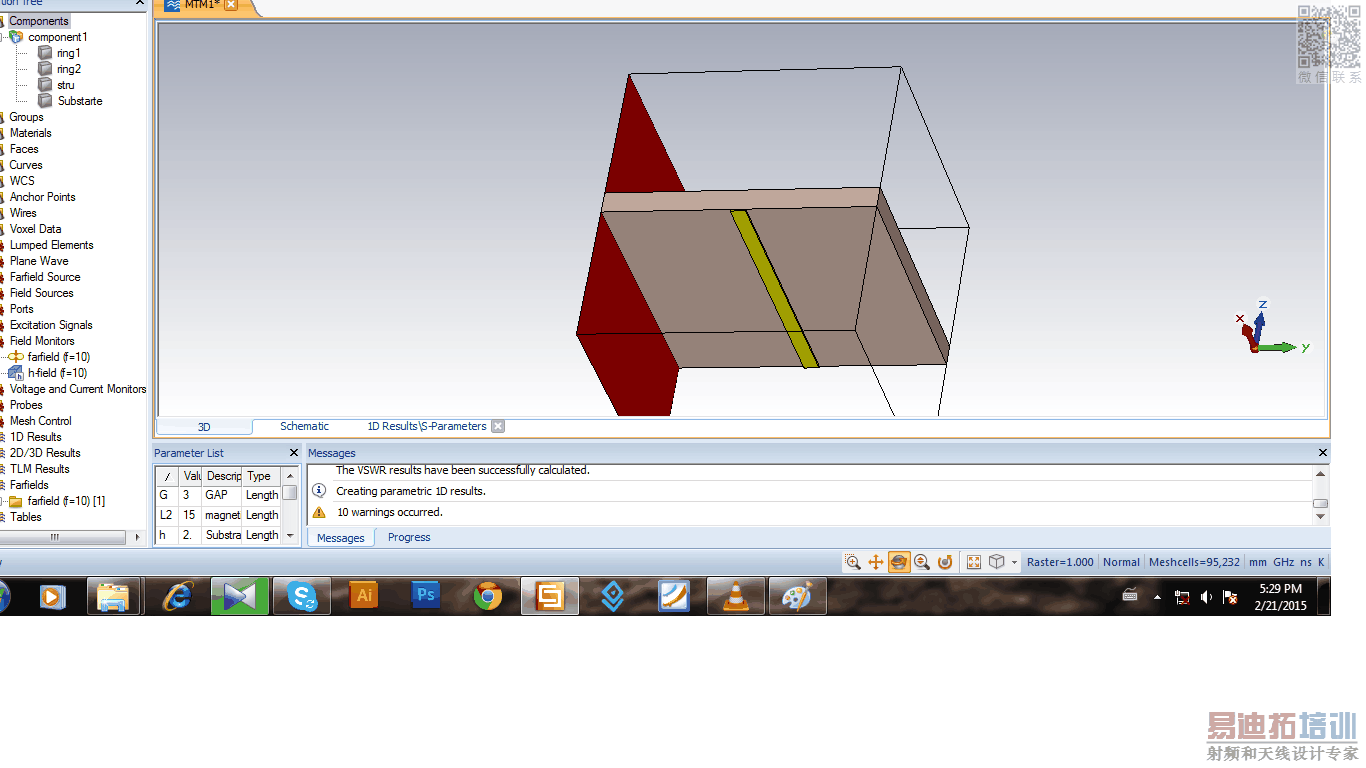Select the '10 warnings occurred.' message
This screenshot has height=768, width=1366.
click(389, 512)
